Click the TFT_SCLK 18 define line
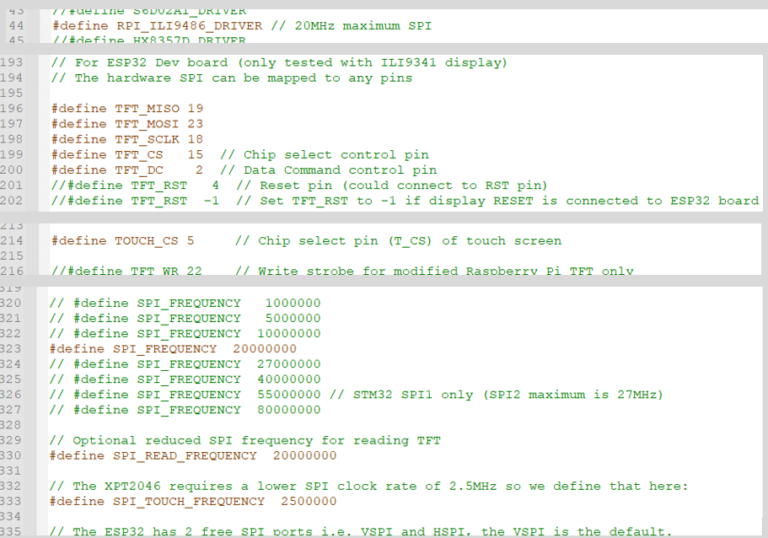Viewport: 768px width, 538px height. pyautogui.click(x=127, y=139)
